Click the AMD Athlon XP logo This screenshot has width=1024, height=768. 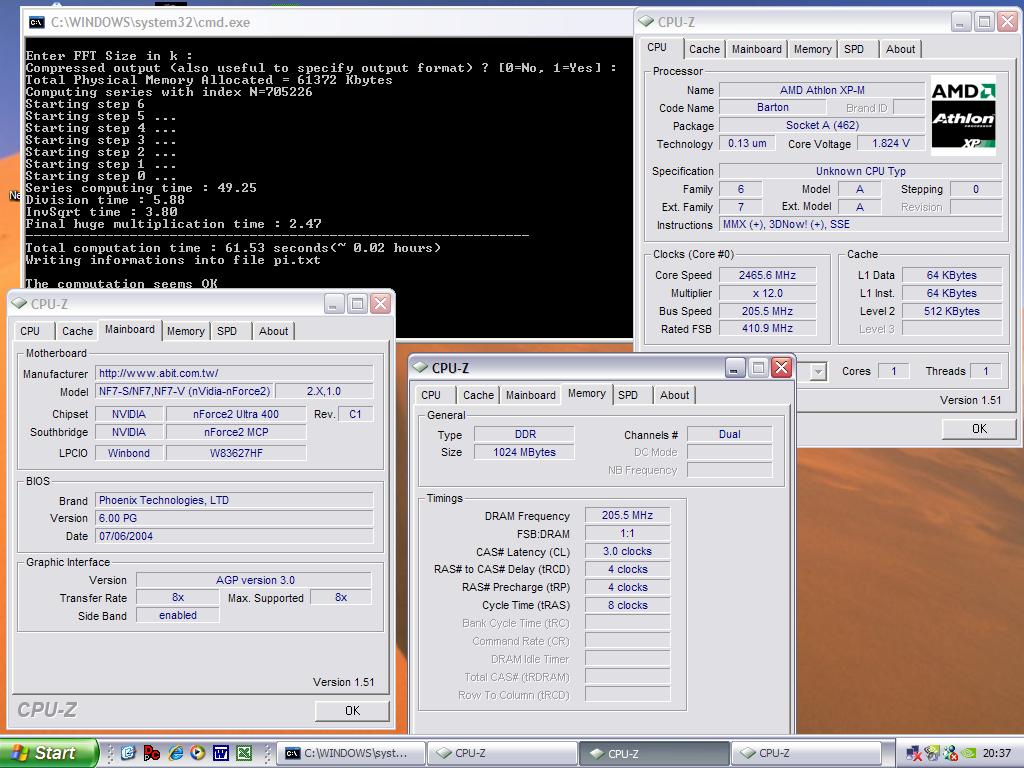pyautogui.click(x=963, y=118)
